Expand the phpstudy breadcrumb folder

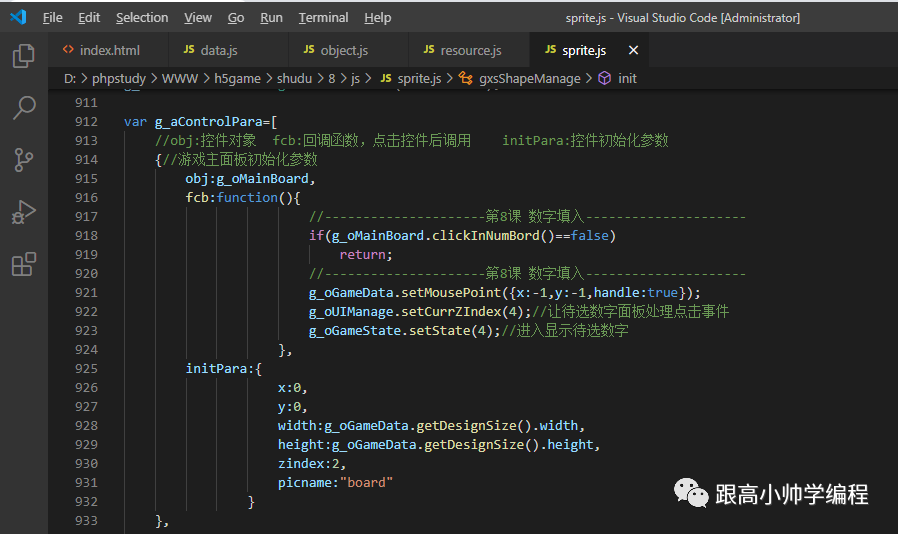(x=119, y=78)
